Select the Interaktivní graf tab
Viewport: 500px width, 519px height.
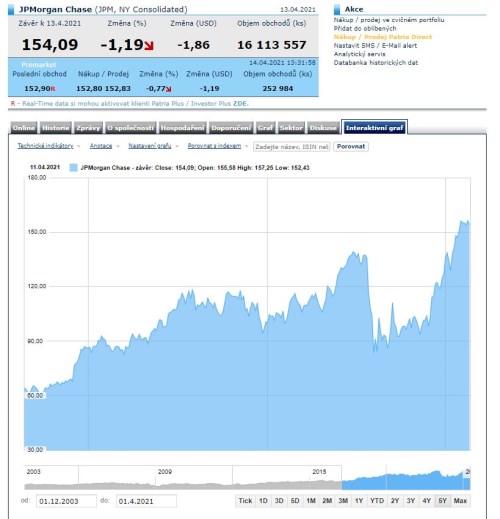click(374, 128)
